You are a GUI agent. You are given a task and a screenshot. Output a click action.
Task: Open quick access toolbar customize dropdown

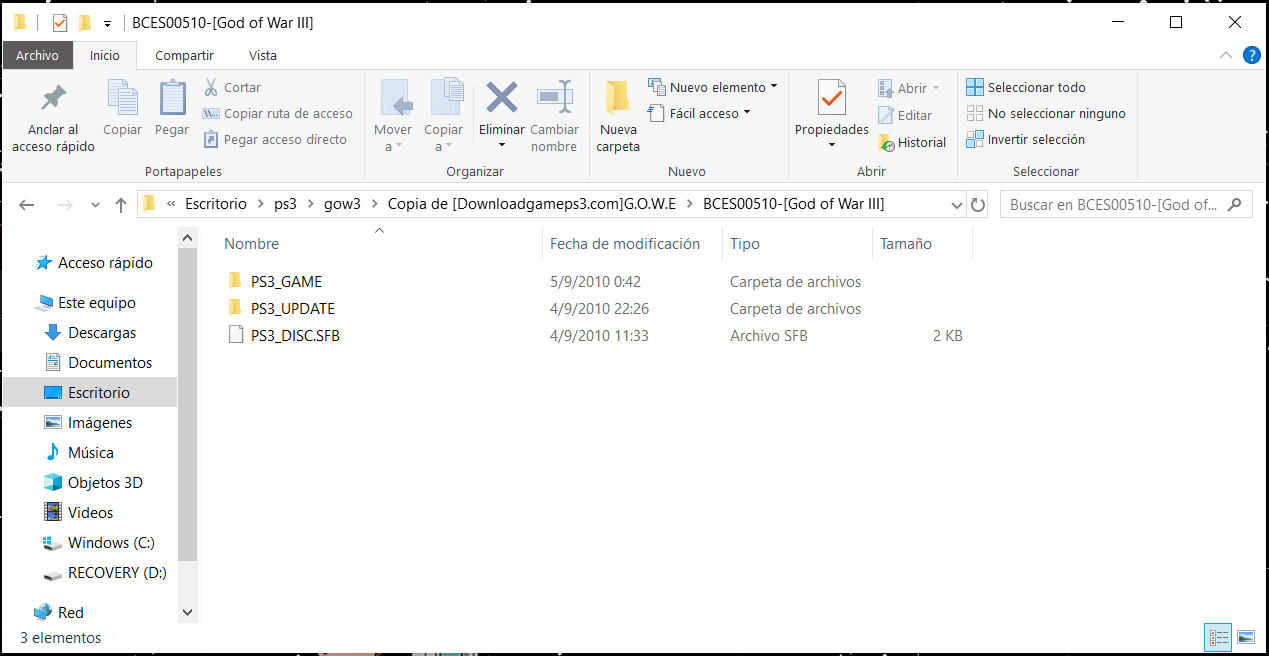[107, 22]
